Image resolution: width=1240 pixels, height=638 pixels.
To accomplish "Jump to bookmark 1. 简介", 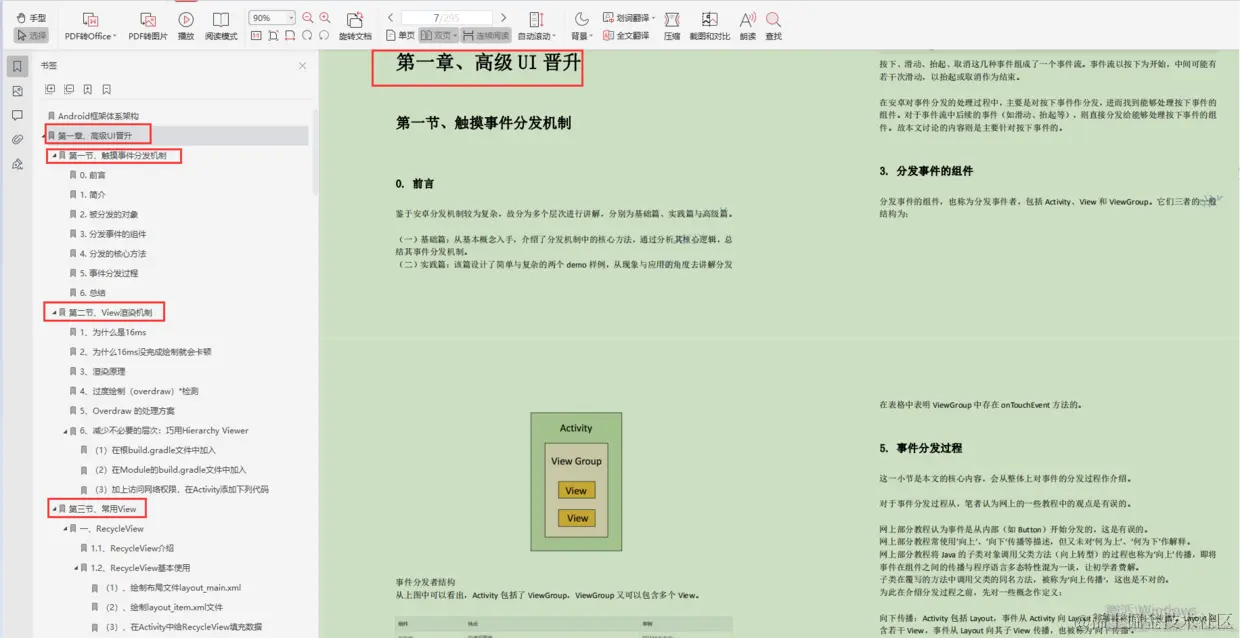I will click(x=87, y=194).
